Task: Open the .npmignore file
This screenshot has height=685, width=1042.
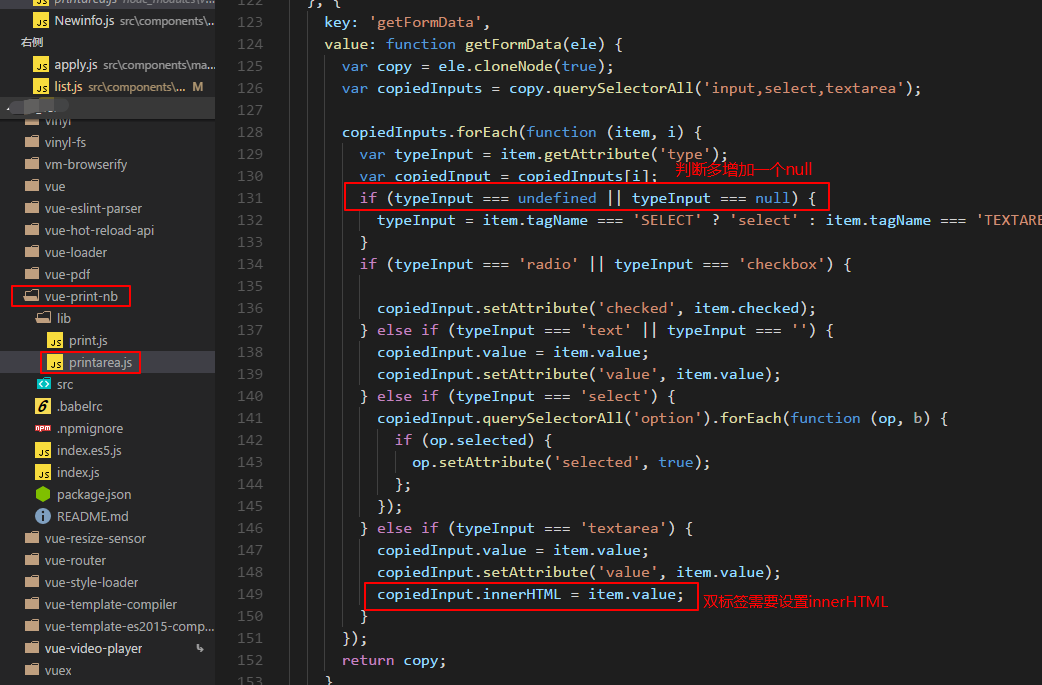Action: [x=90, y=429]
